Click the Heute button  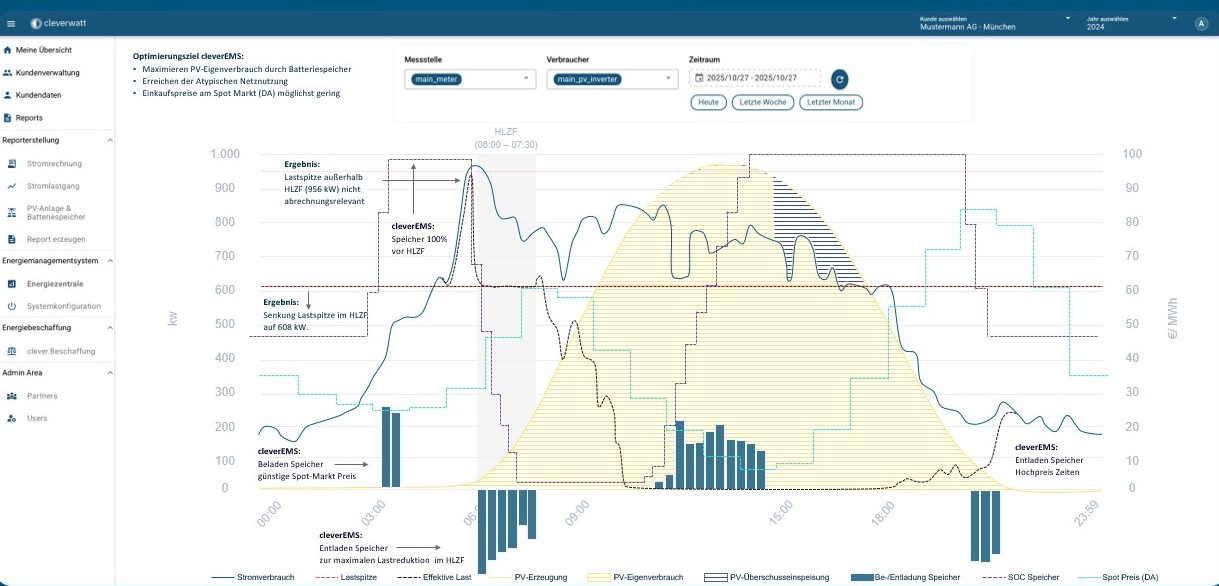pyautogui.click(x=708, y=102)
